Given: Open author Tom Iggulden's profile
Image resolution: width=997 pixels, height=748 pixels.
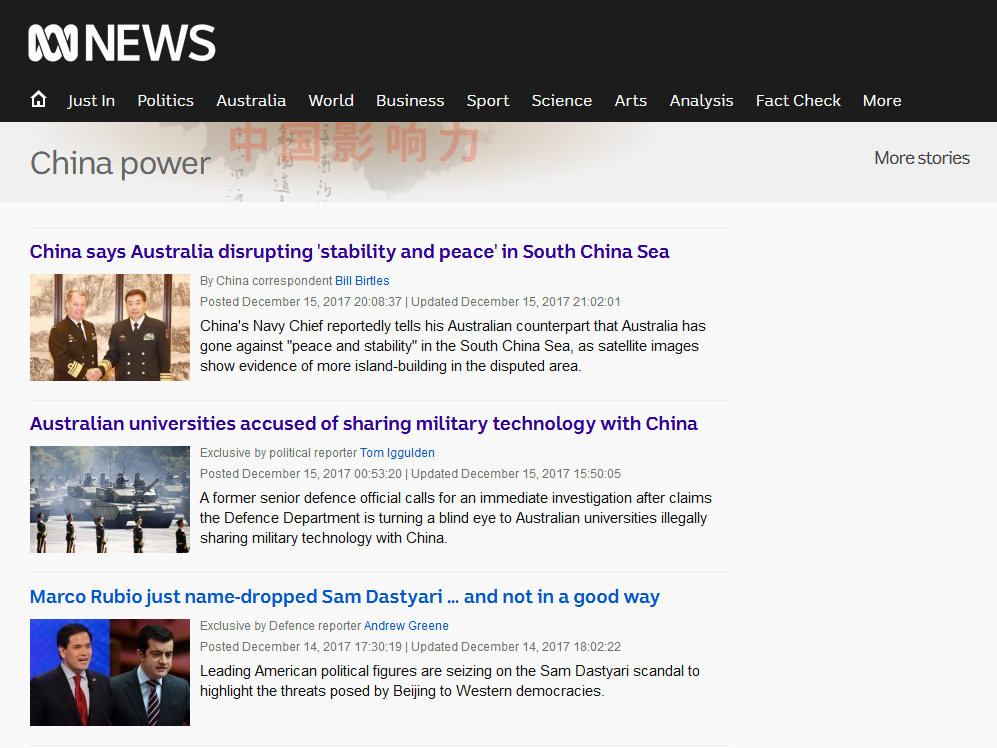Looking at the screenshot, I should (397, 453).
